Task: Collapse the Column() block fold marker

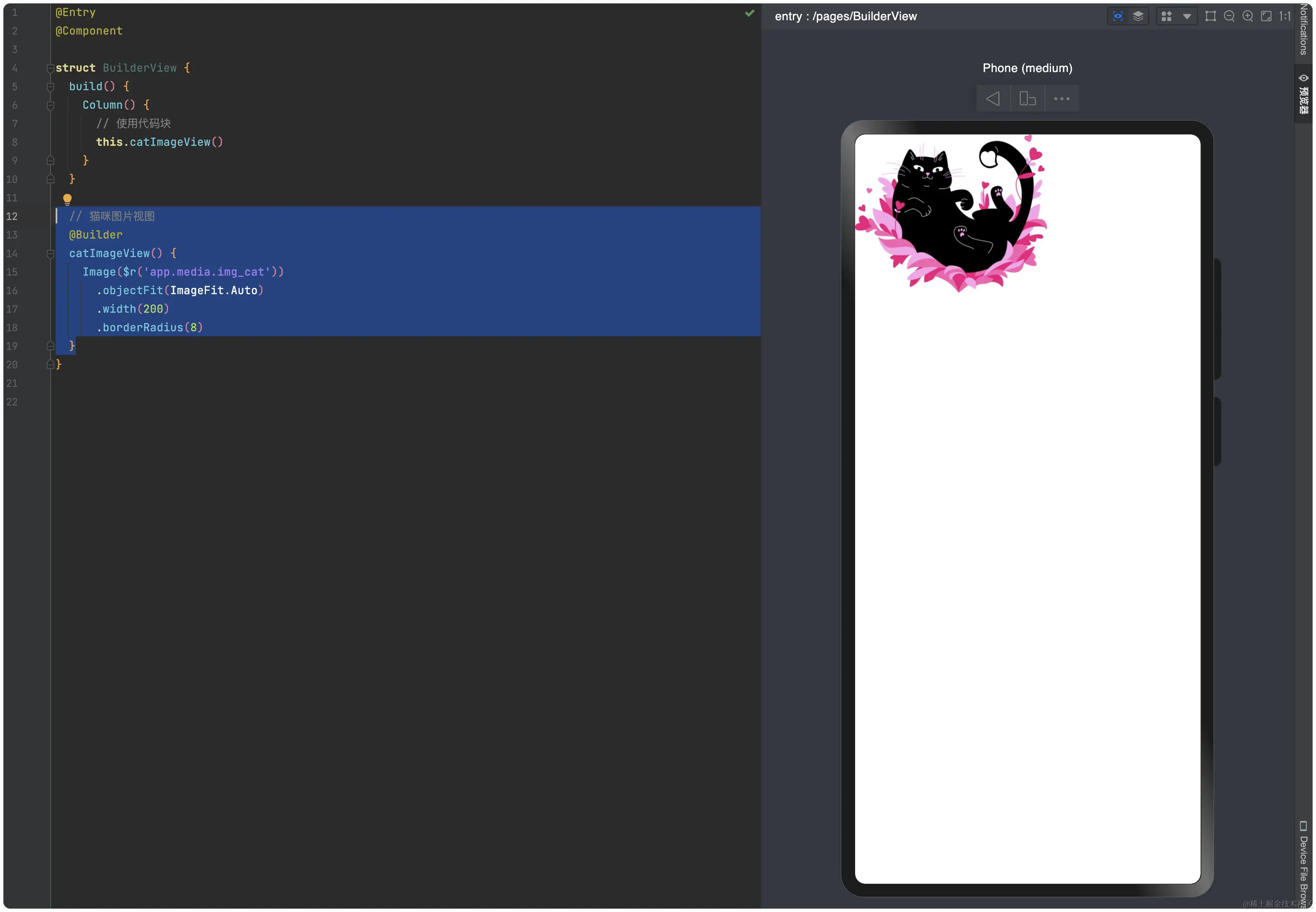Action: pyautogui.click(x=50, y=105)
